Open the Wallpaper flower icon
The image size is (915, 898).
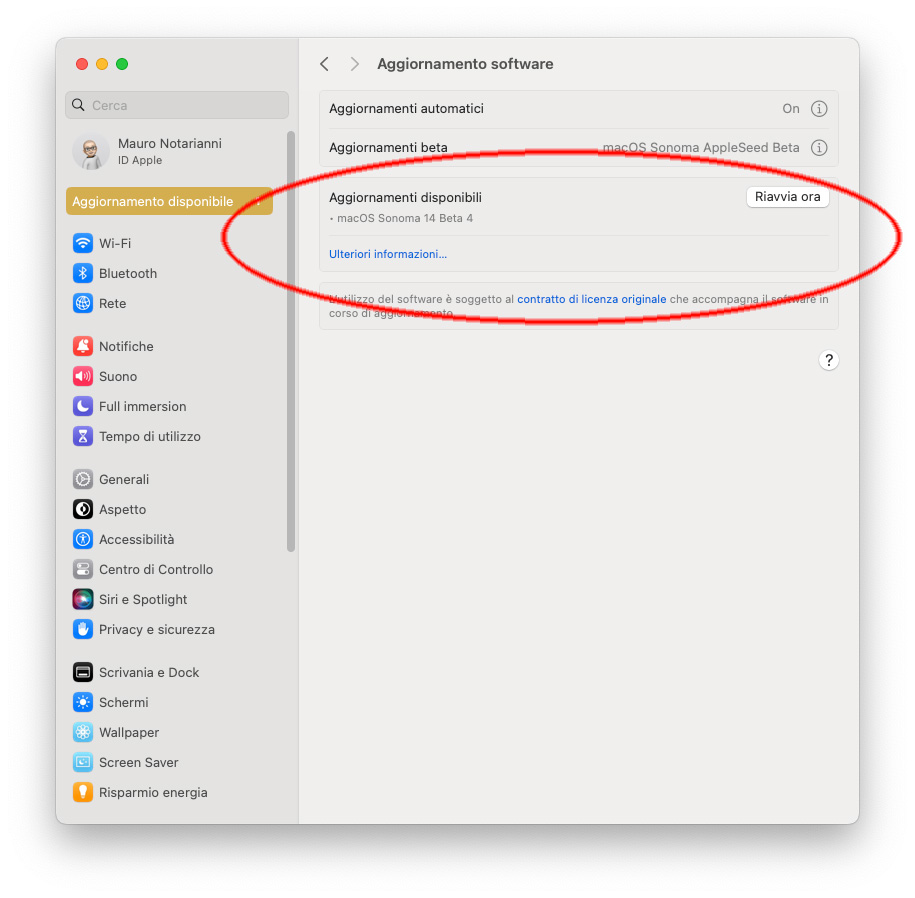(x=83, y=732)
